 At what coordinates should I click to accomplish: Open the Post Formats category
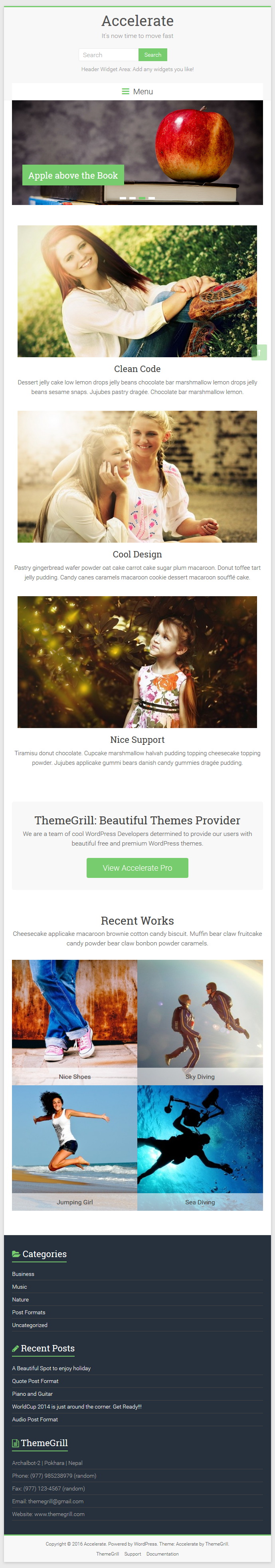point(29,1312)
